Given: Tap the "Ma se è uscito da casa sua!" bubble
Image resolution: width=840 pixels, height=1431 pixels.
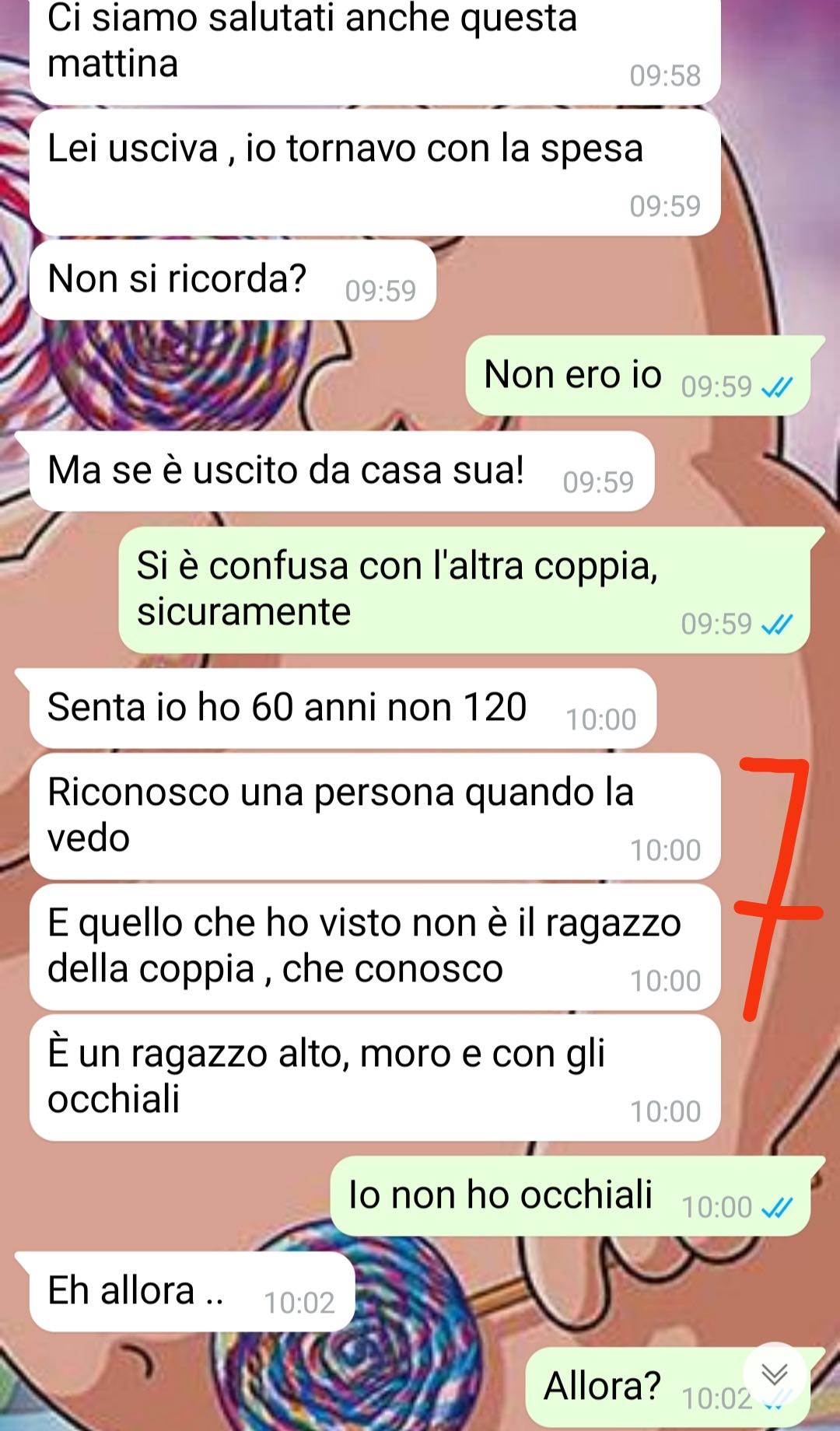Looking at the screenshot, I should (341, 471).
